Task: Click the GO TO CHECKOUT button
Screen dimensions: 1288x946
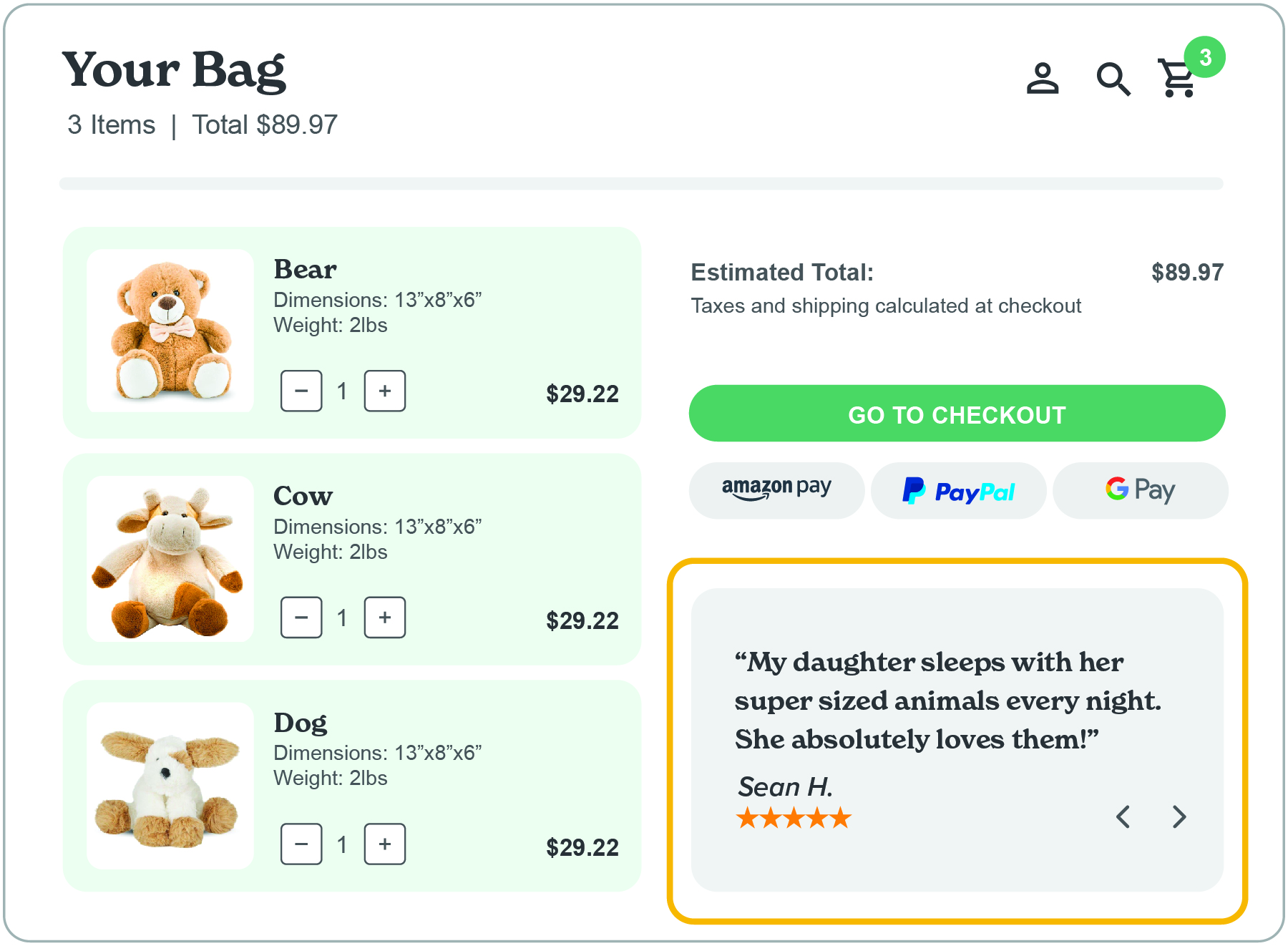Action: (x=957, y=414)
